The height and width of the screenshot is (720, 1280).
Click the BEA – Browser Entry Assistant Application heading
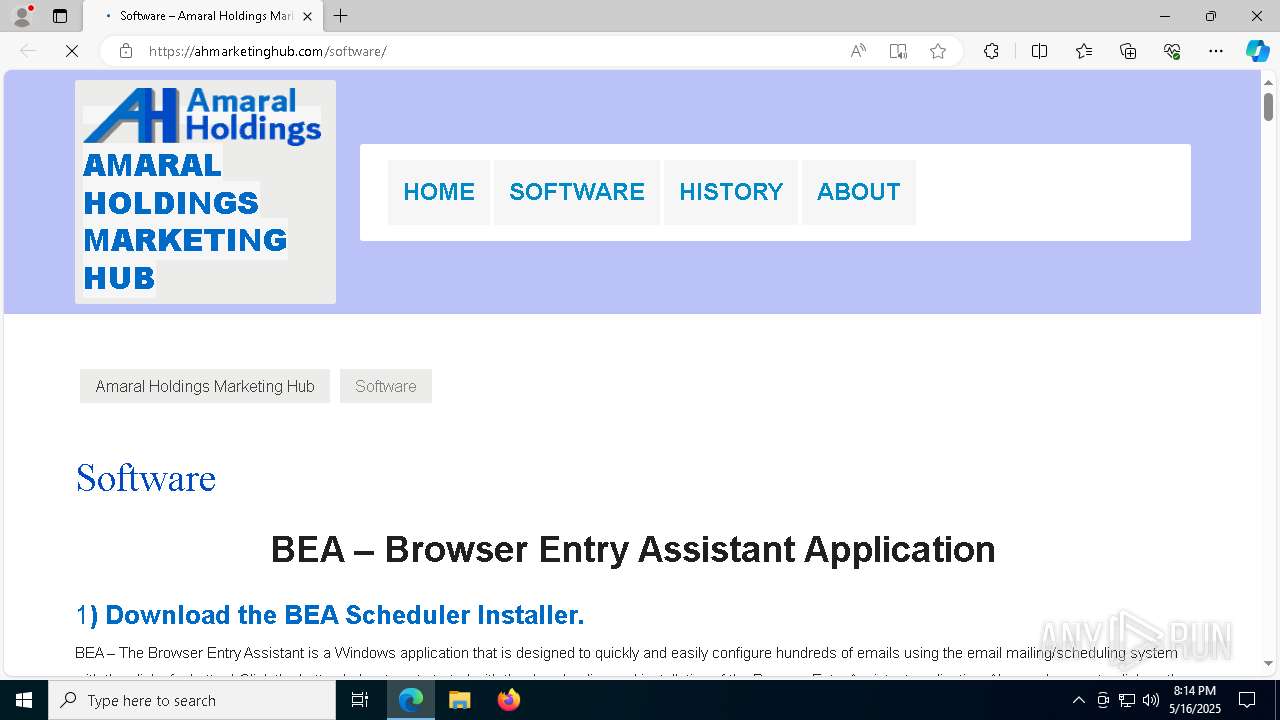[x=633, y=549]
